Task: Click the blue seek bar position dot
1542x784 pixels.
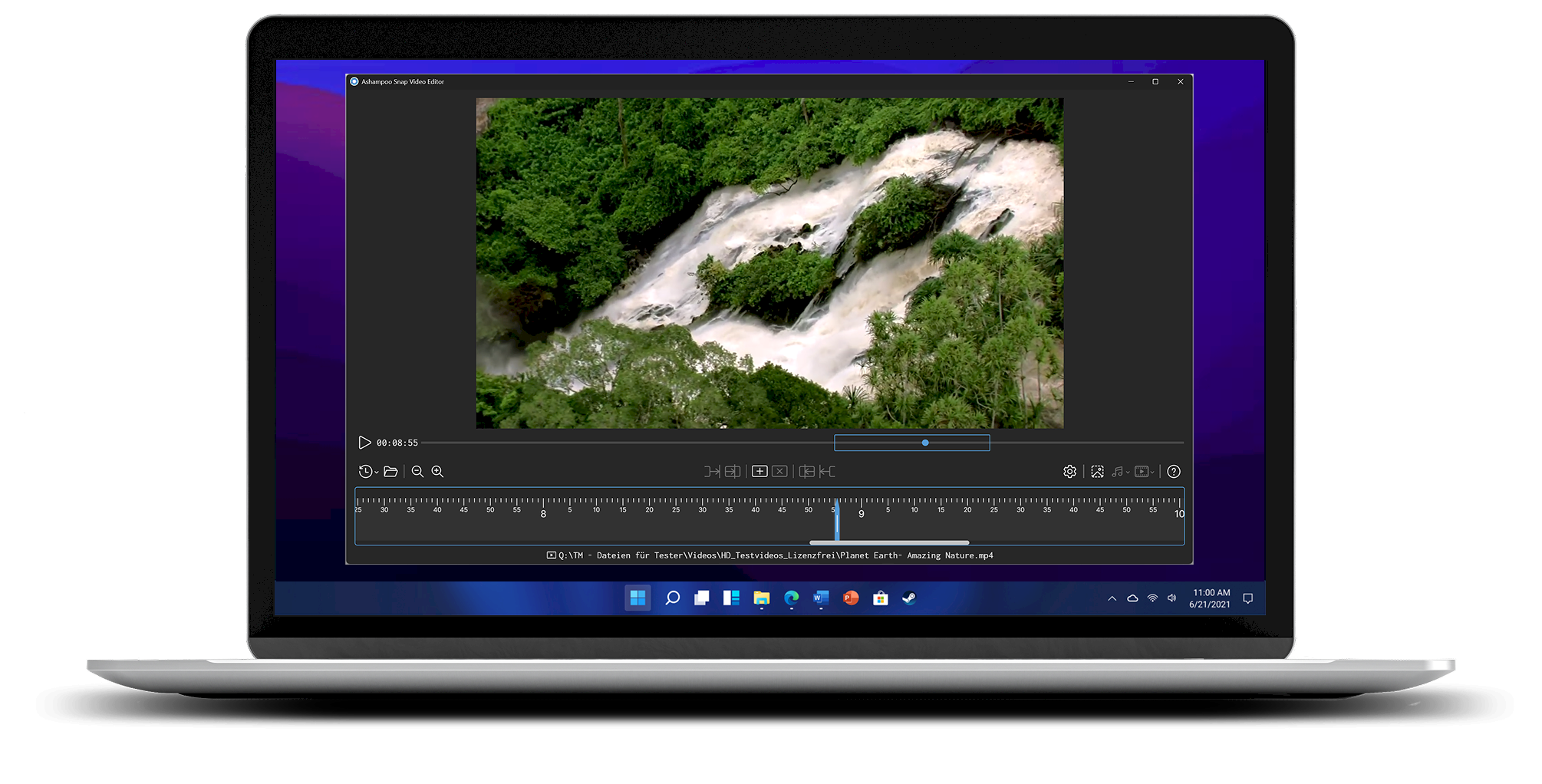Action: click(x=925, y=443)
